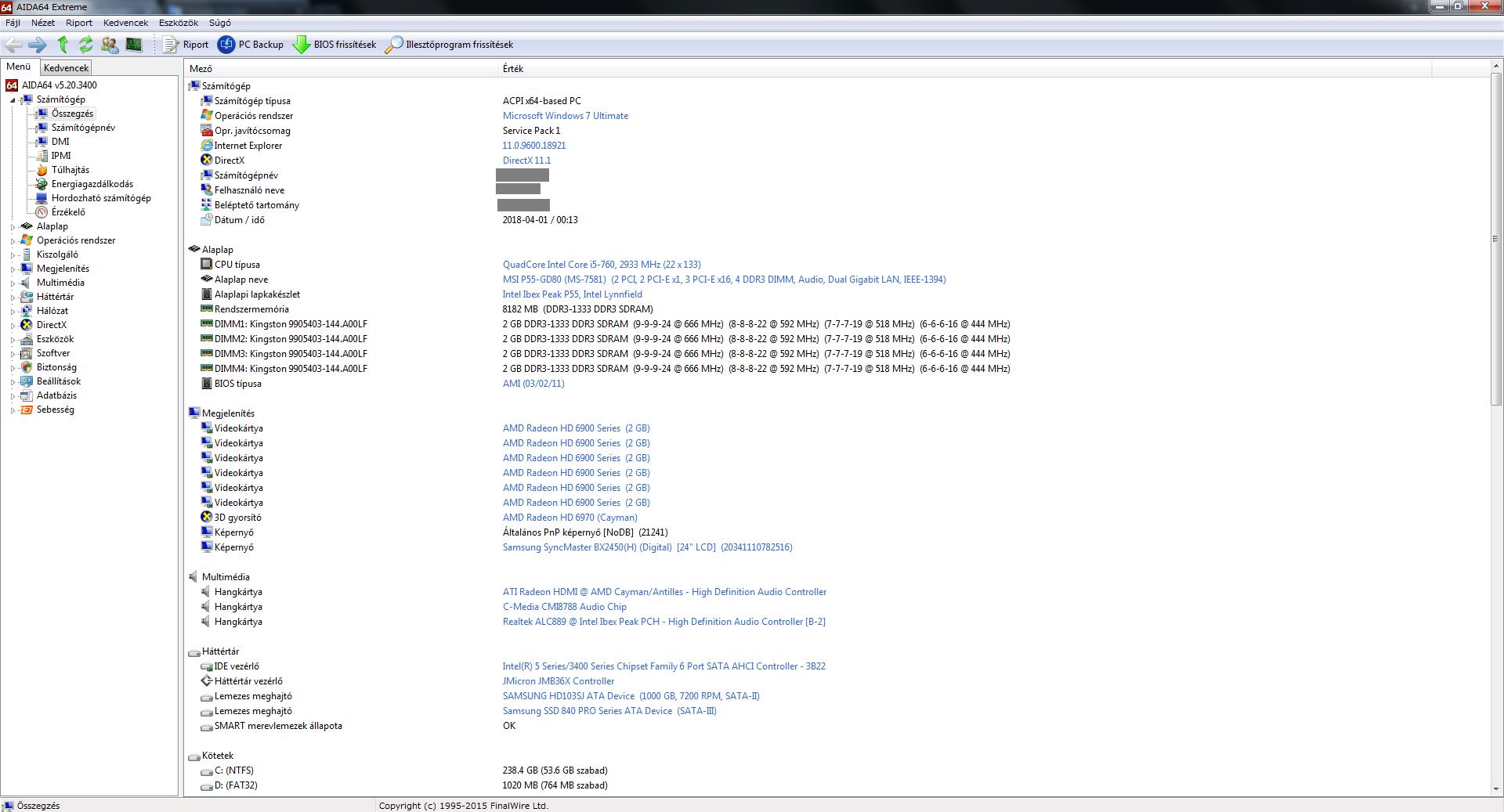Open the Súgó menu
The width and height of the screenshot is (1504, 812).
tap(220, 23)
